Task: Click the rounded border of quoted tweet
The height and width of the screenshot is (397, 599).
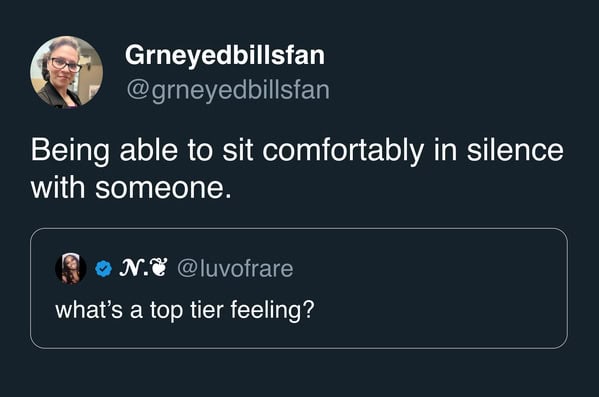Action: [299, 228]
